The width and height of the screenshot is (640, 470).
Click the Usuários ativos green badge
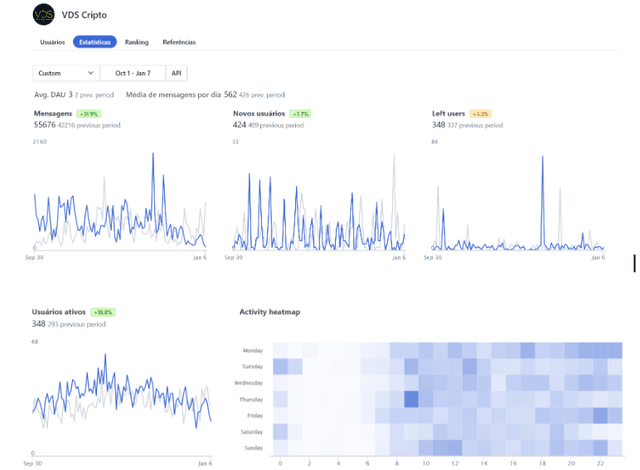click(103, 312)
